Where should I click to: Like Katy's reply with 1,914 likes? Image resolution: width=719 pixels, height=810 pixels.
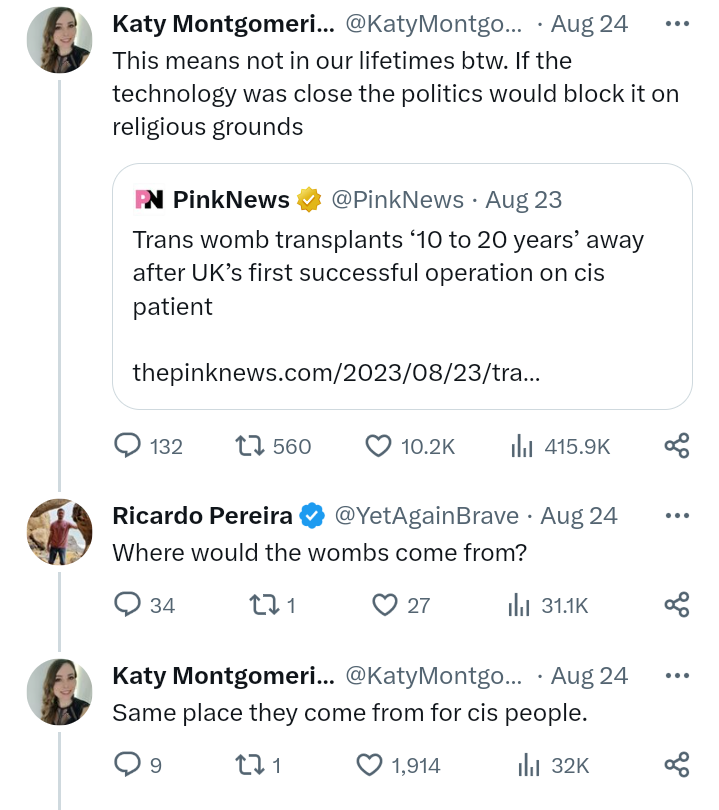(370, 765)
